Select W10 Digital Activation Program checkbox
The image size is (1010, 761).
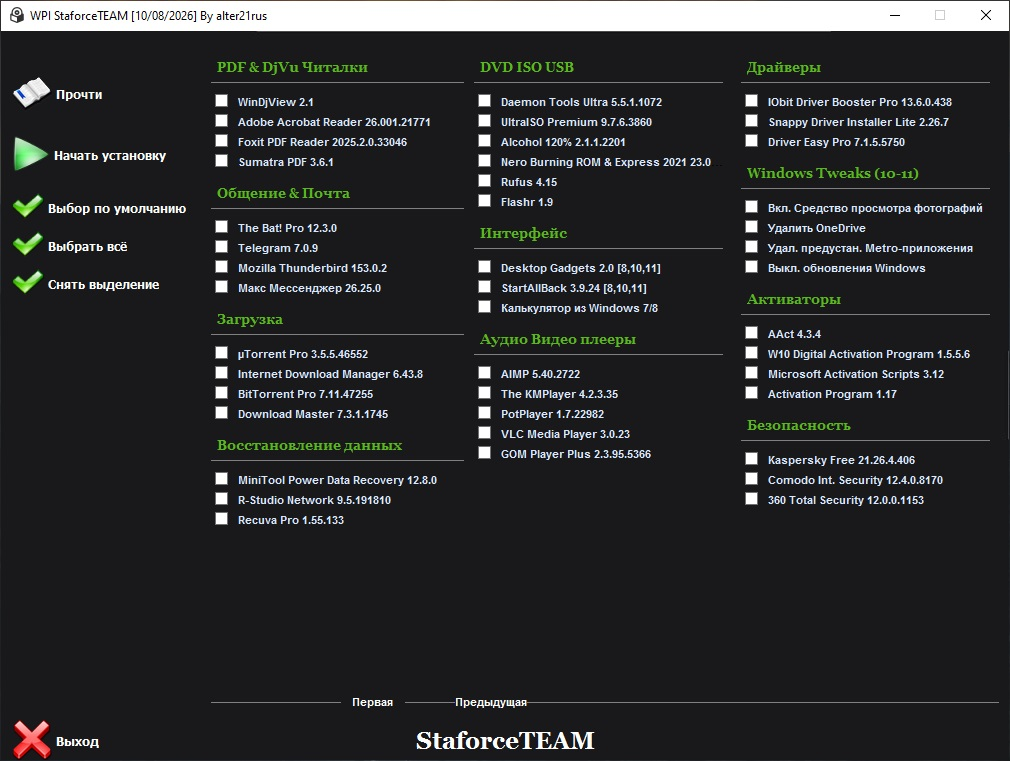(751, 352)
